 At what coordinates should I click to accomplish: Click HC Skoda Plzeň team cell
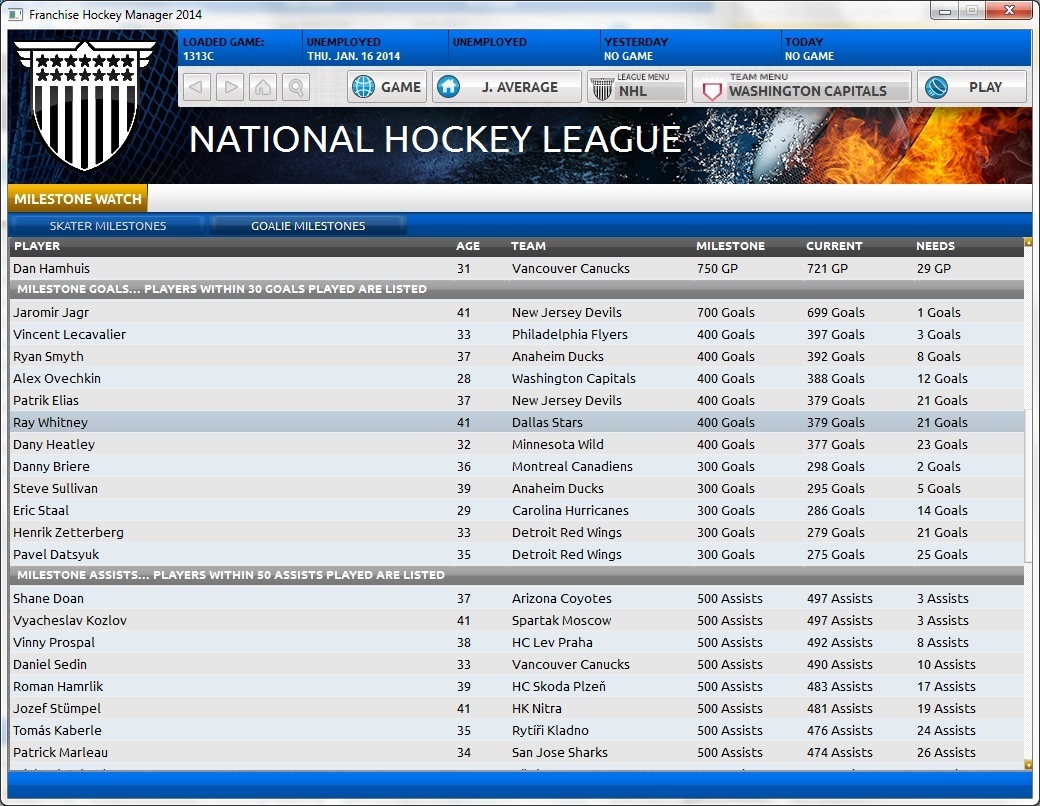558,686
